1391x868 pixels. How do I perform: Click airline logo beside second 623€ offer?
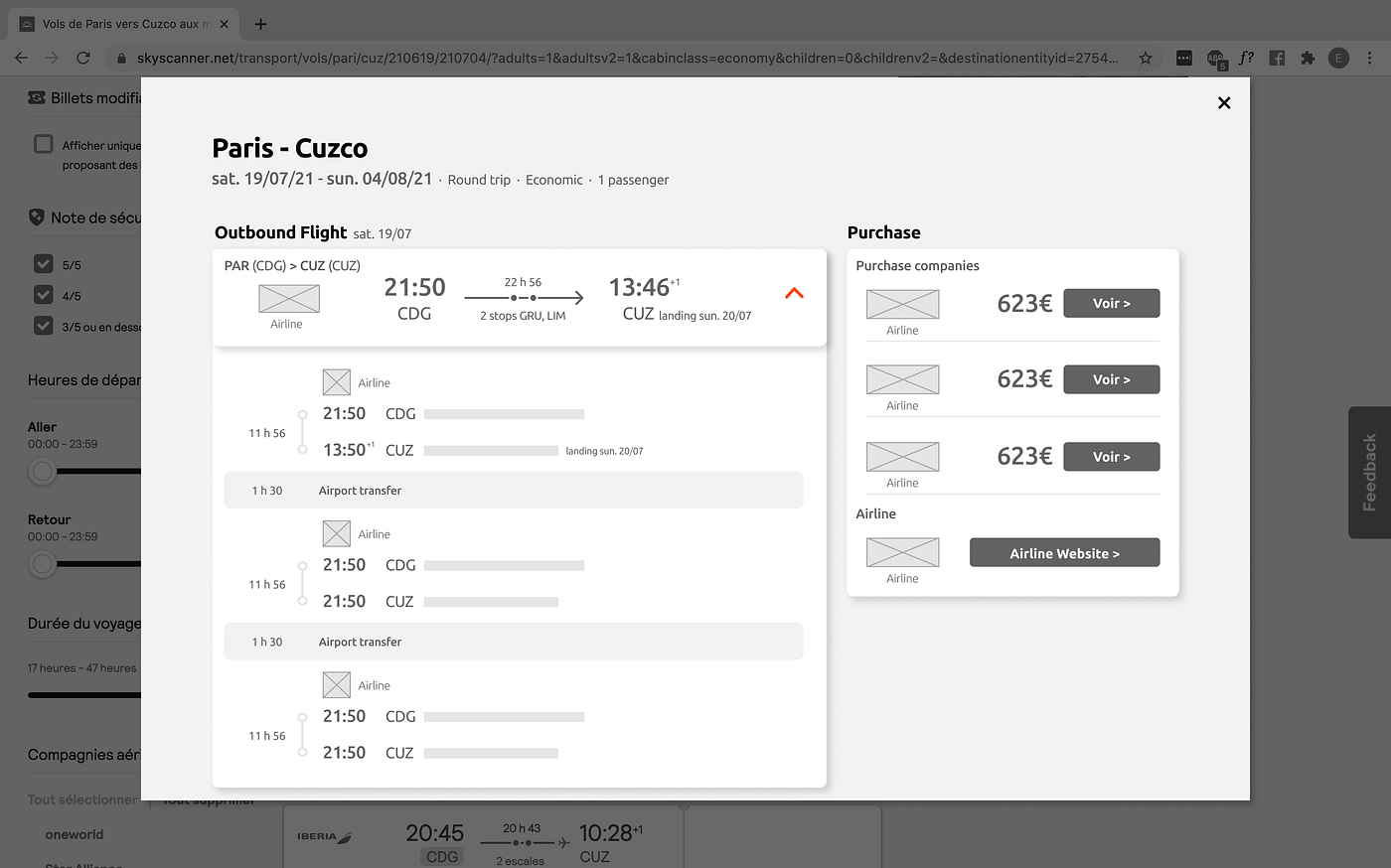click(902, 379)
